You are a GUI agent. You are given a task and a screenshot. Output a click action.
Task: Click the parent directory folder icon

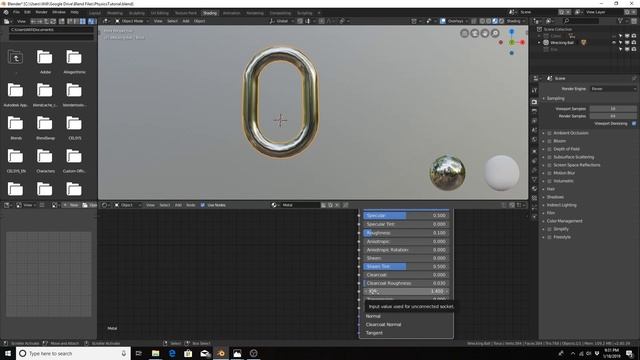click(x=15, y=58)
